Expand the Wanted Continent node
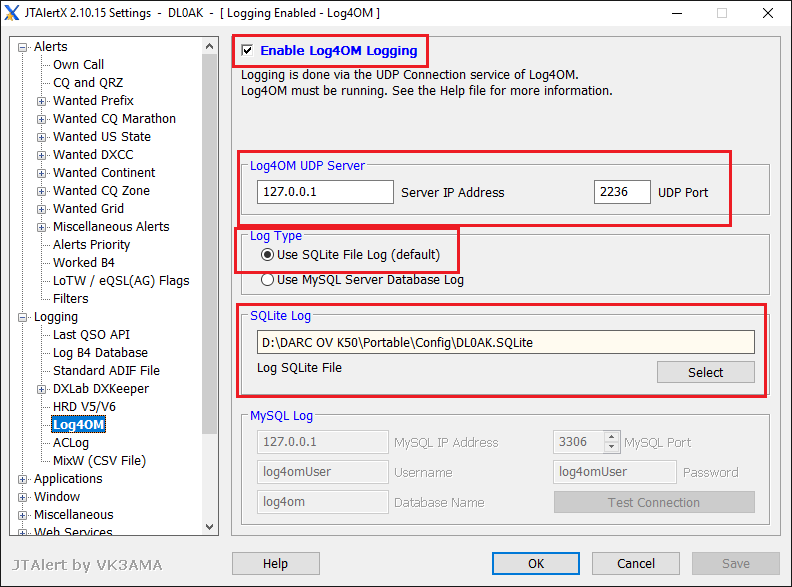 [41, 173]
